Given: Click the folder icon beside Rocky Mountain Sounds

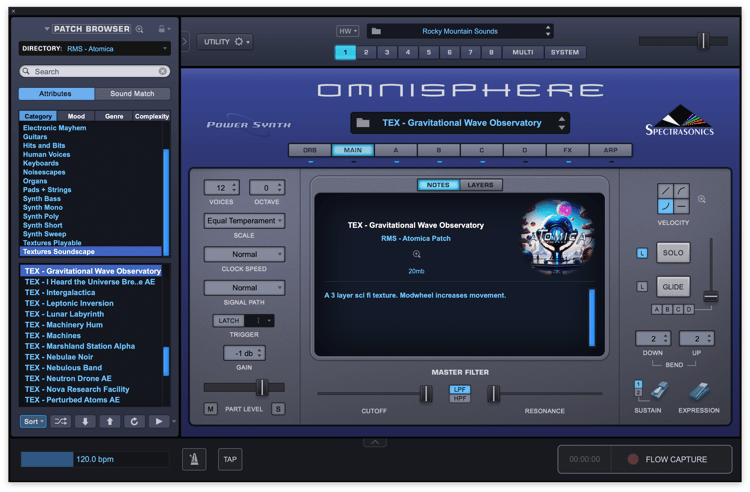Looking at the screenshot, I should (376, 31).
